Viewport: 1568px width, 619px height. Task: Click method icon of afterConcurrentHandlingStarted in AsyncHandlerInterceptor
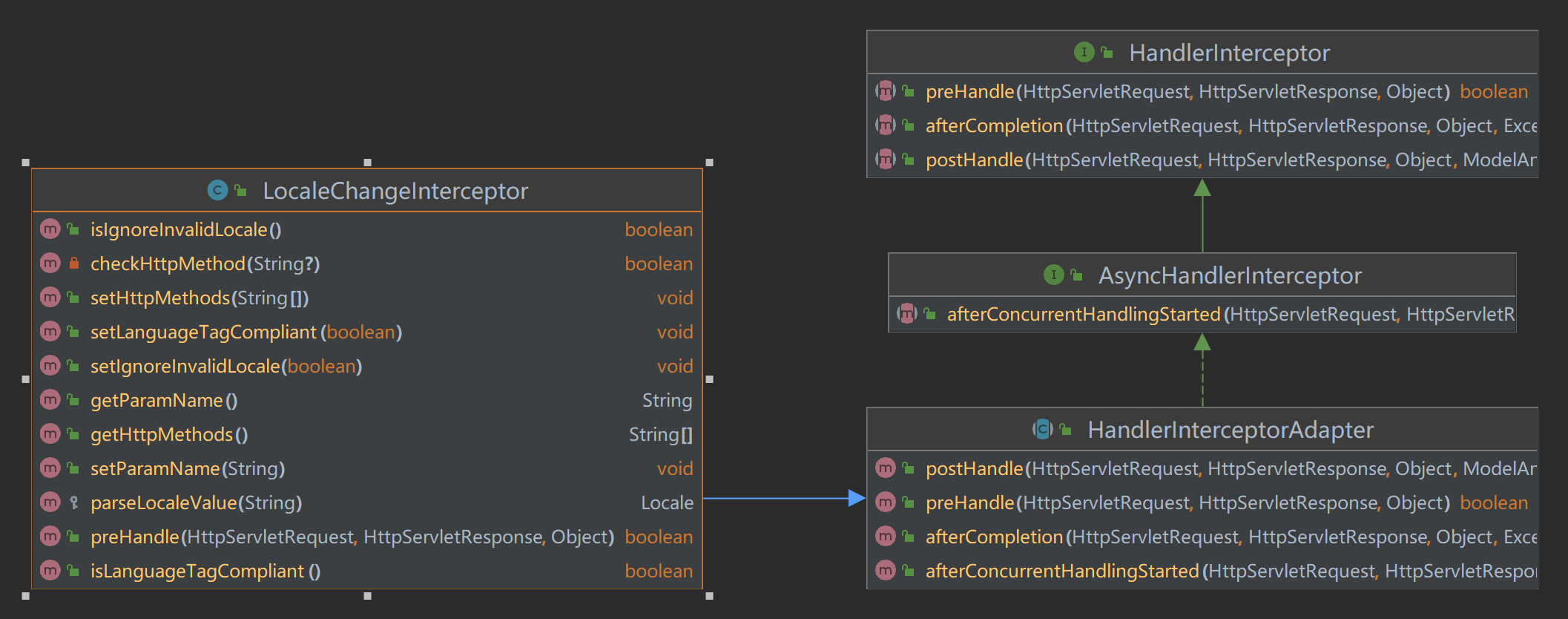coord(906,314)
